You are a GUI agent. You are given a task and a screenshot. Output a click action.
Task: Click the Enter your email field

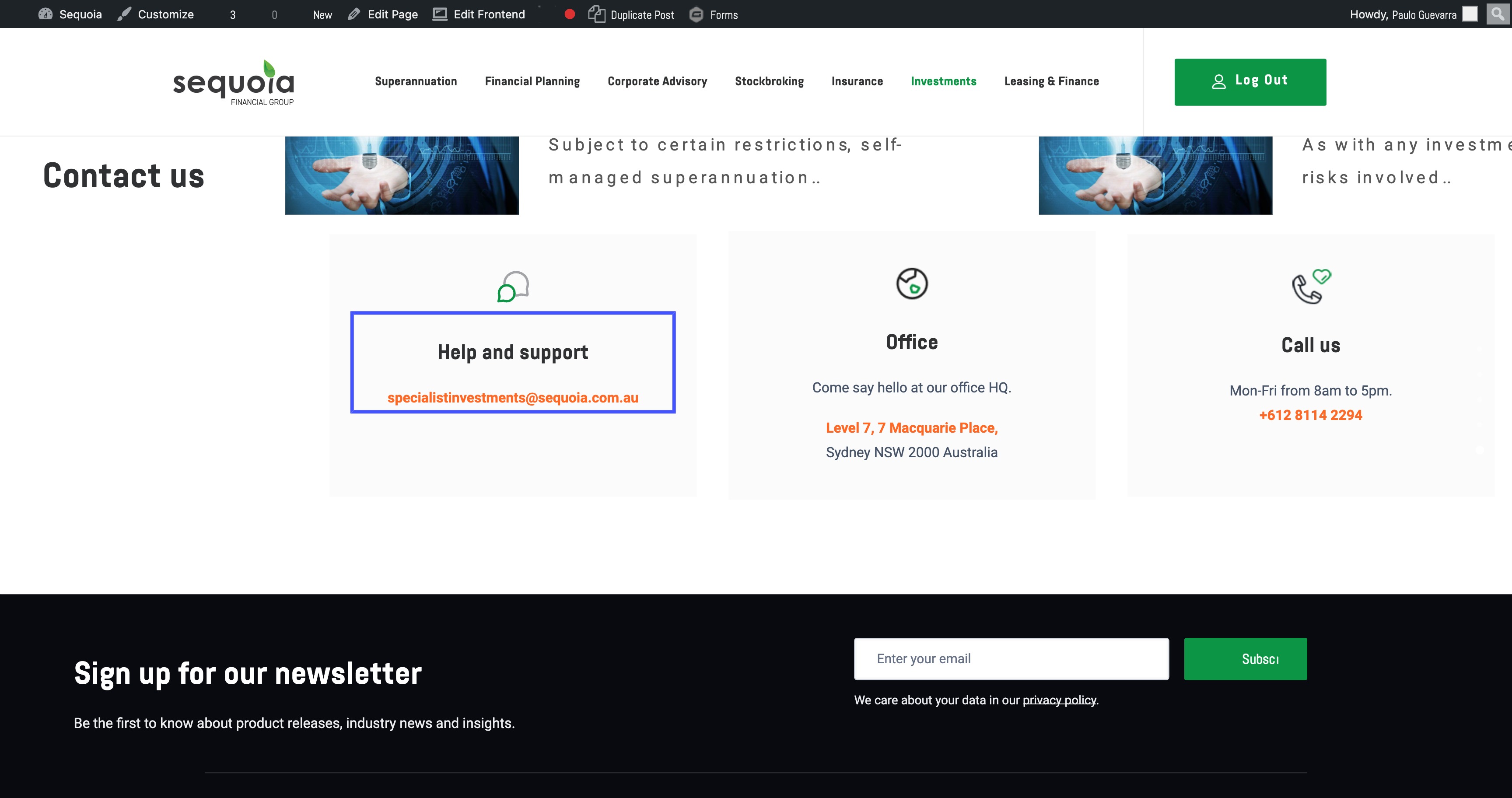1011,659
